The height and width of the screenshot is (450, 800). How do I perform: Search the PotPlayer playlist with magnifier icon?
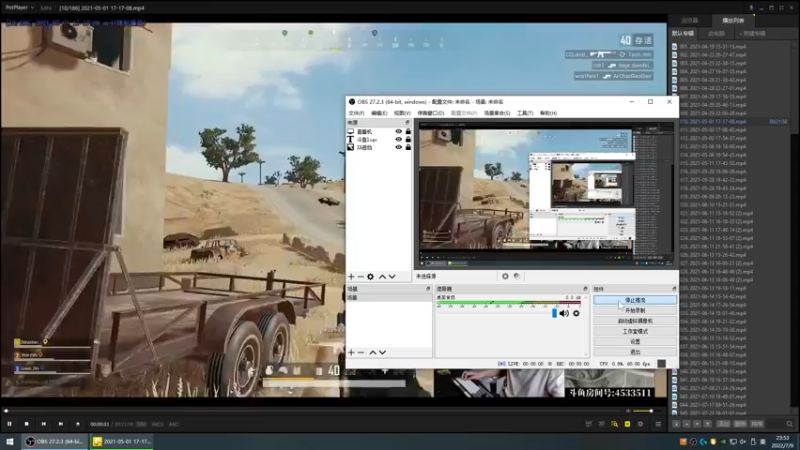(789, 424)
